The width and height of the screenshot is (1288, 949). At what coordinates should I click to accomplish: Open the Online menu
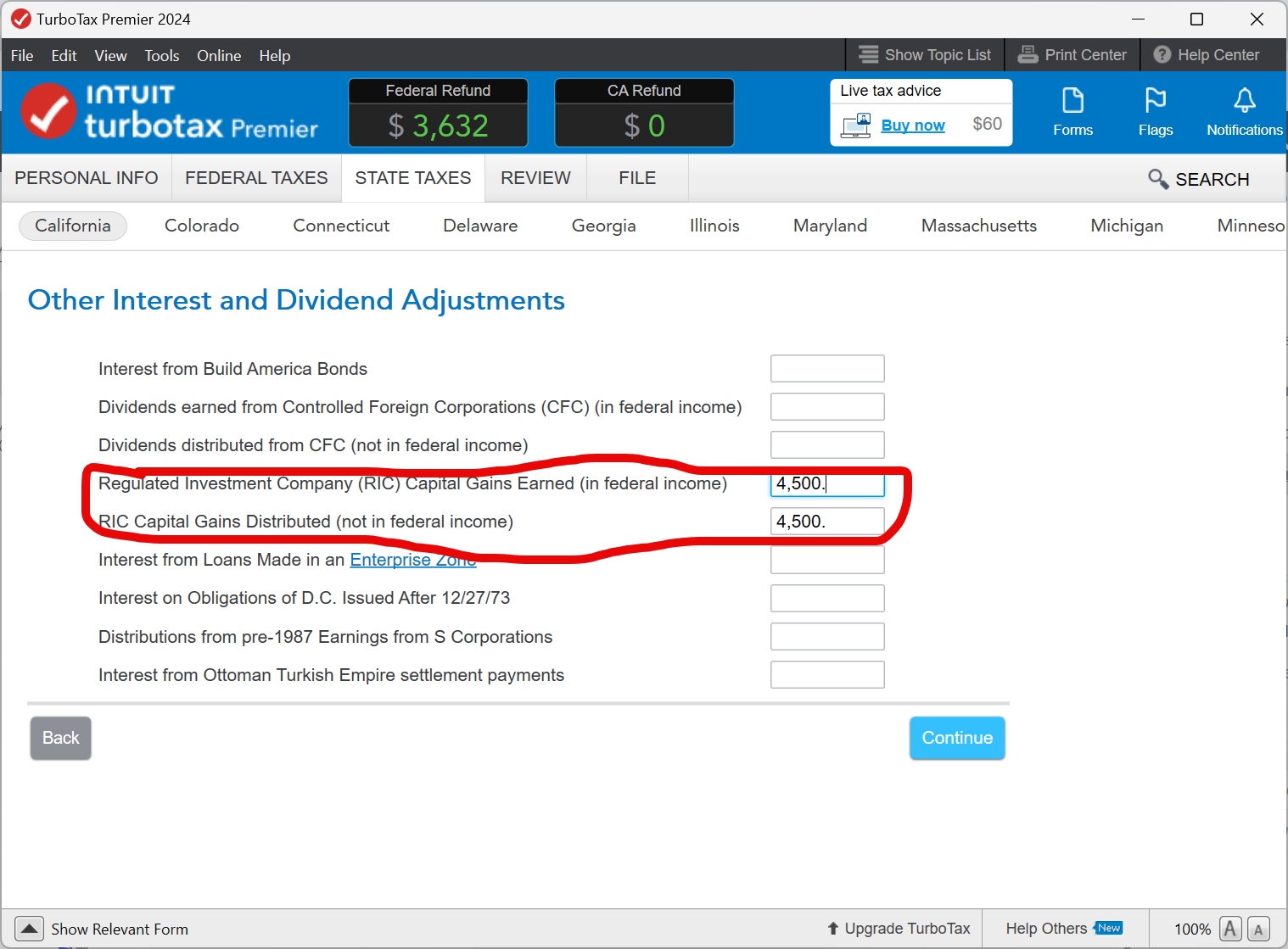click(x=219, y=55)
